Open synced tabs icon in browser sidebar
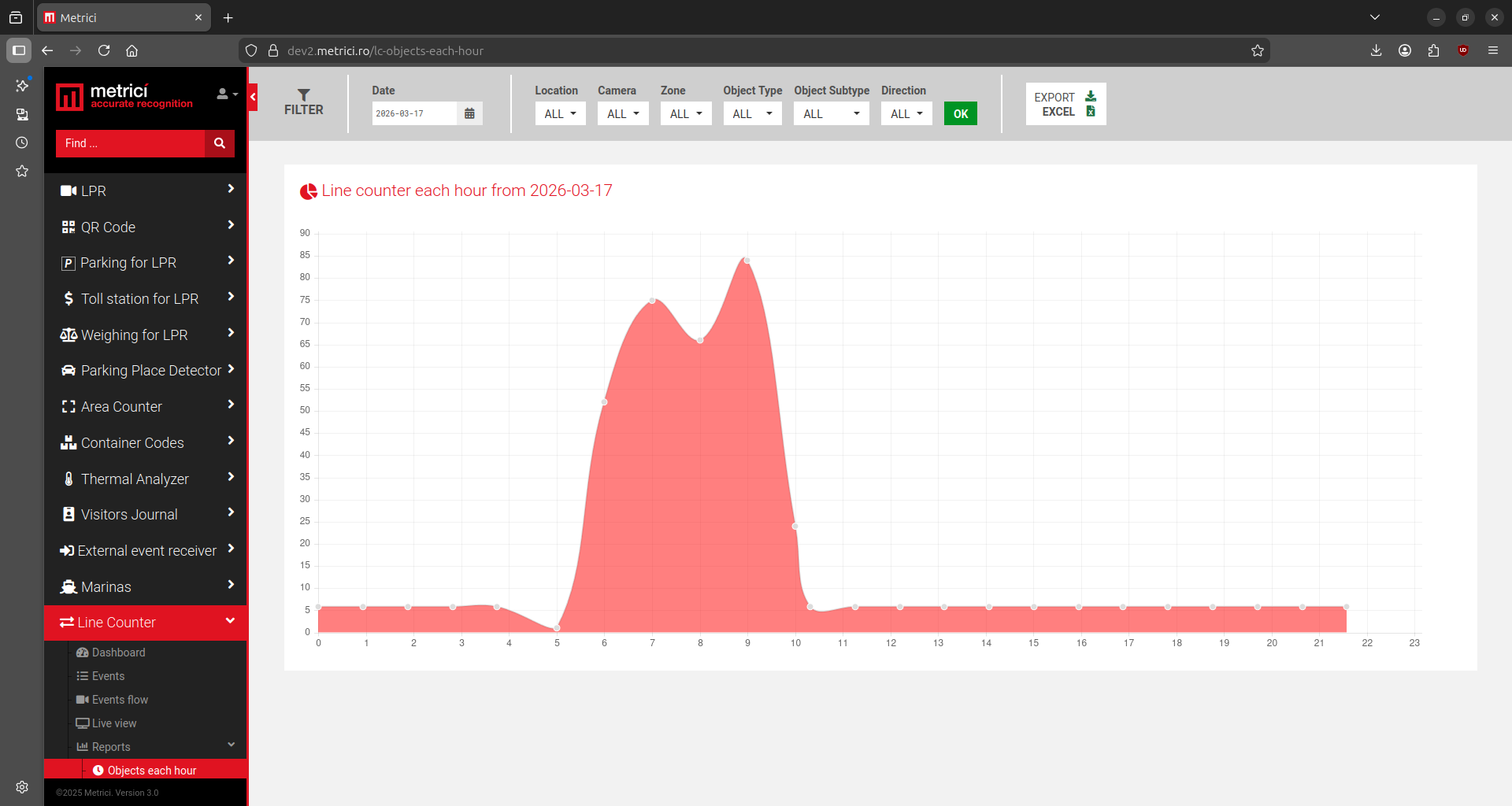The width and height of the screenshot is (1512, 806). pyautogui.click(x=22, y=115)
